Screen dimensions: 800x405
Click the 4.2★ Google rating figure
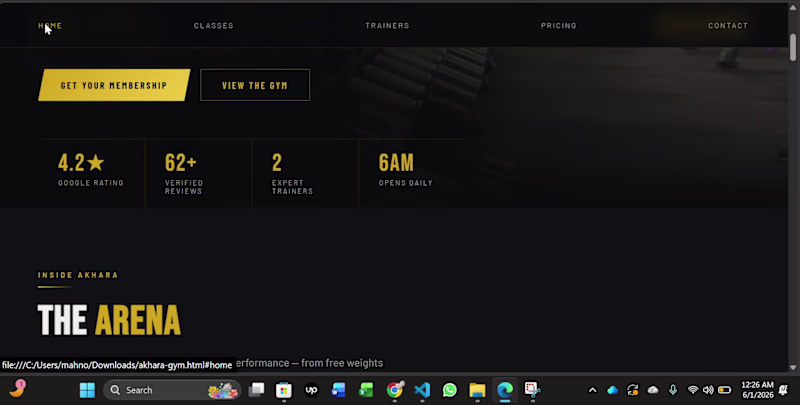81,163
